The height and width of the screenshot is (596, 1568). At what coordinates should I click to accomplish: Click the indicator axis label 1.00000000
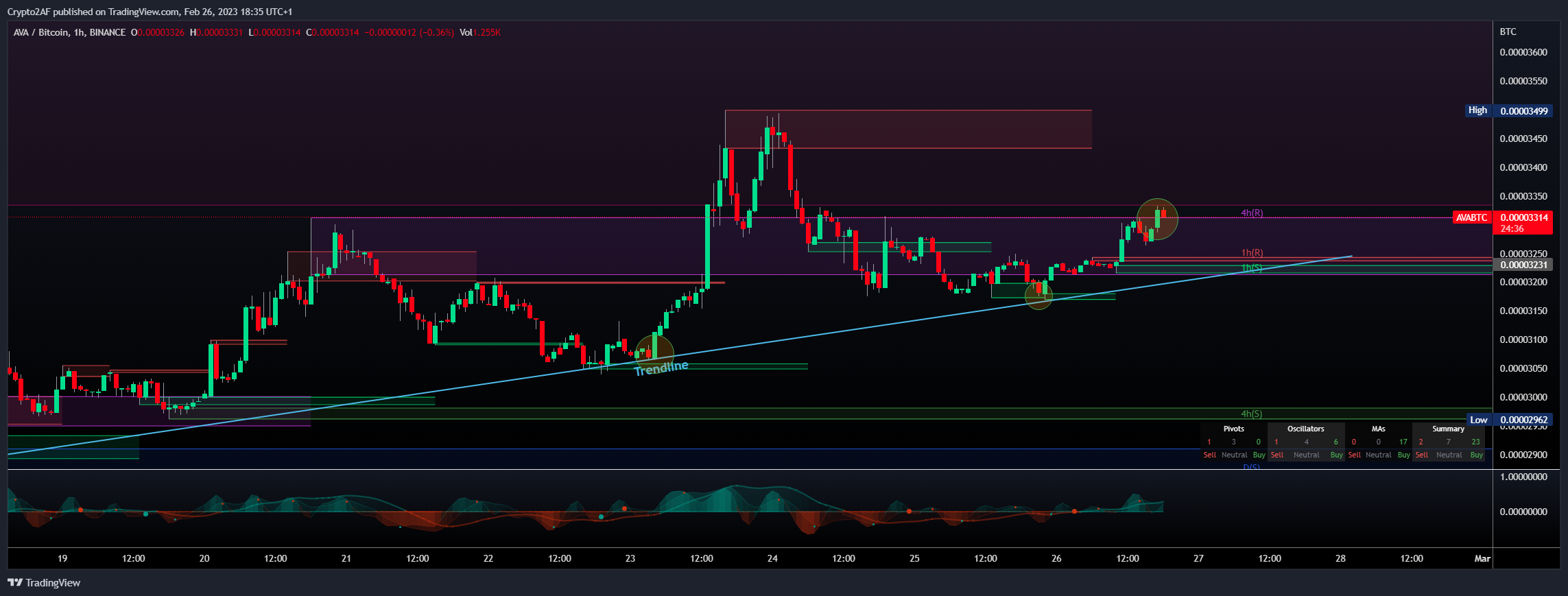[x=1523, y=477]
